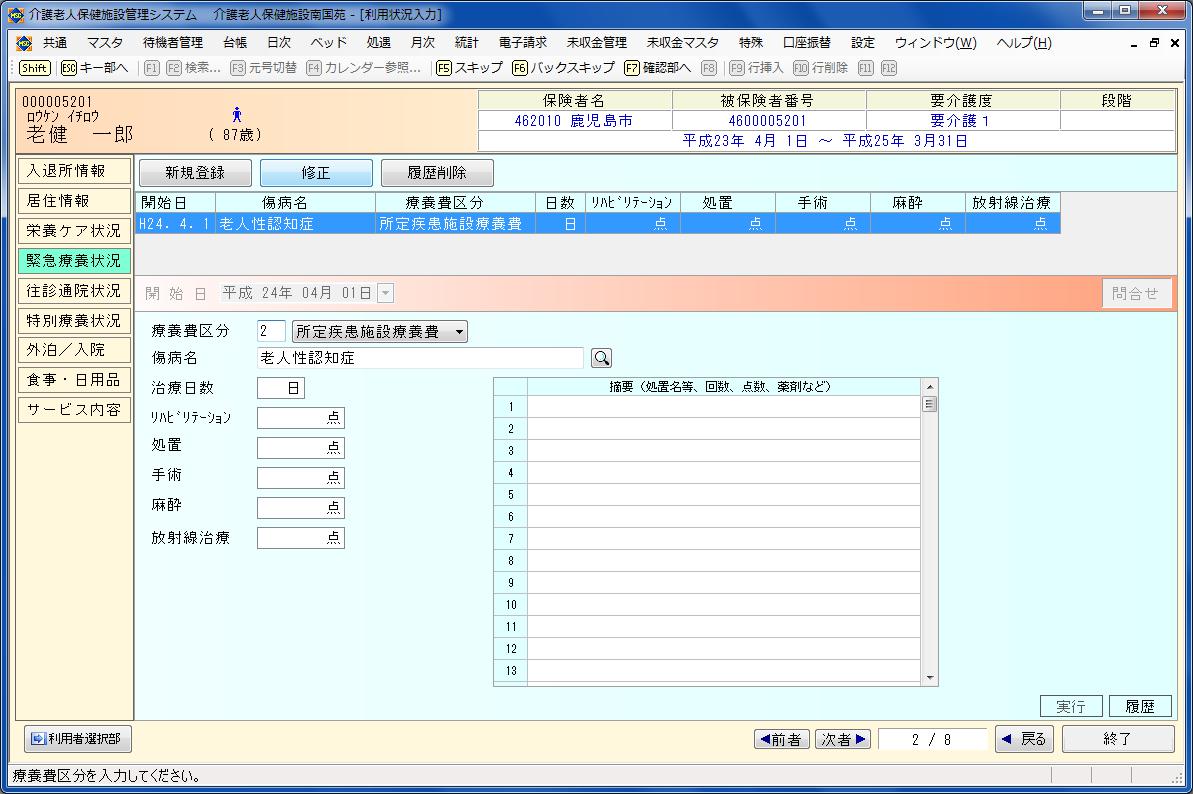Viewport: 1193px width, 794px height.
Task: Open the マスタ menu
Action: pos(105,43)
